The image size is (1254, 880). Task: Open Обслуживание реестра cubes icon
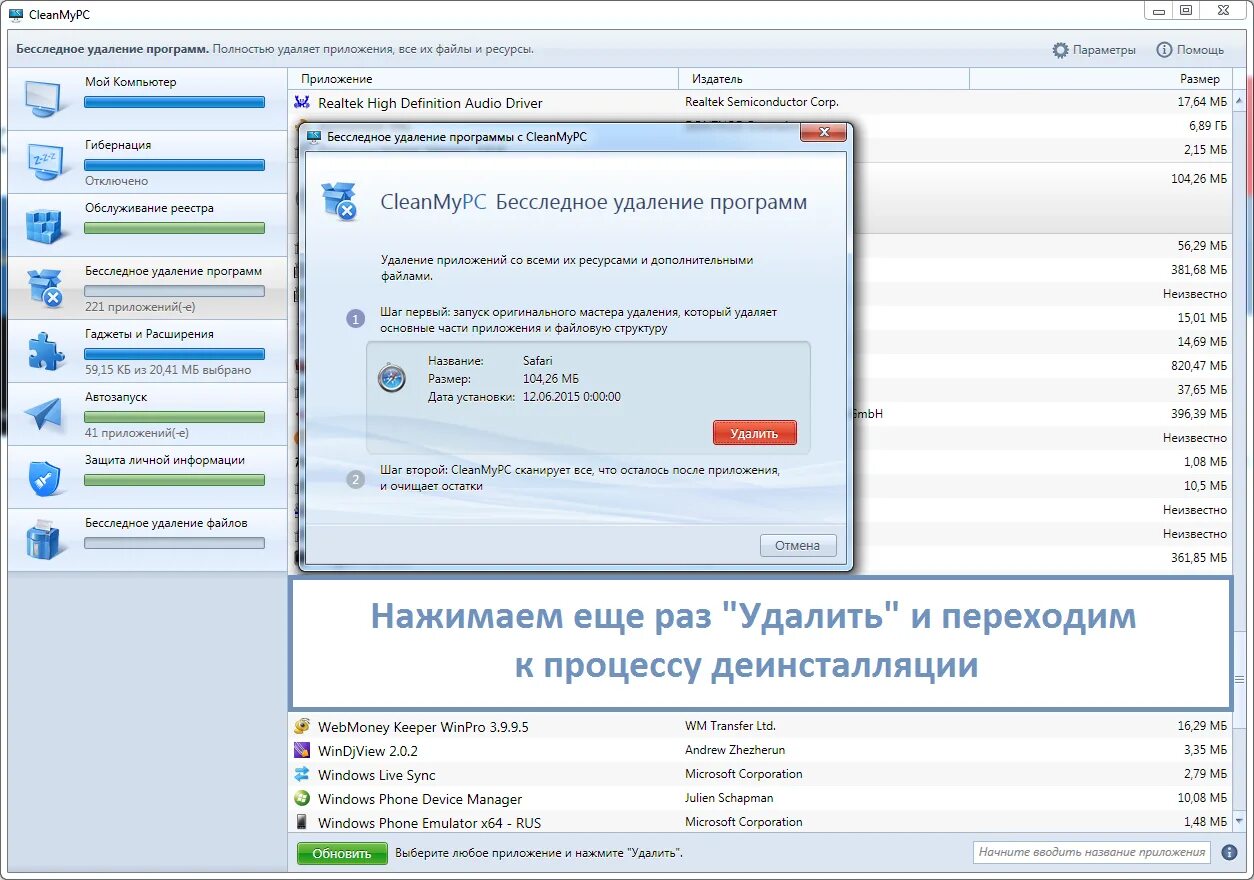43,224
